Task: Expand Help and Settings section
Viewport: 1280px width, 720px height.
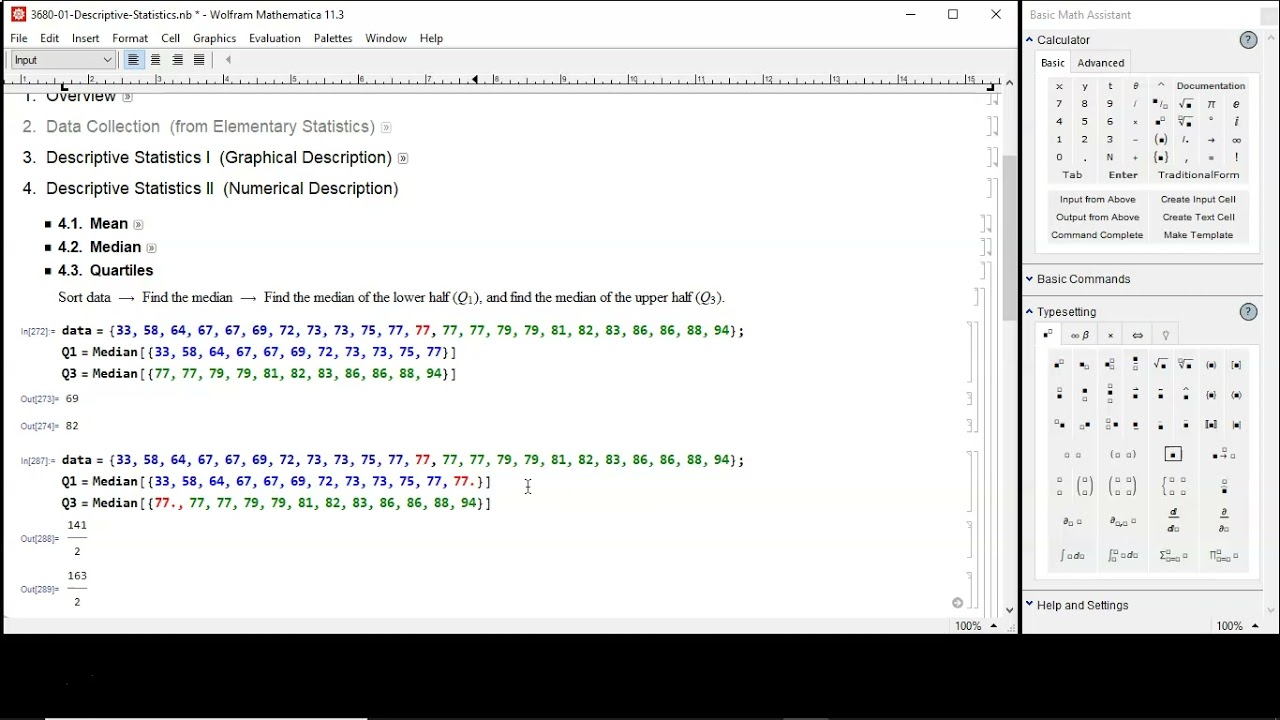Action: coord(1029,605)
